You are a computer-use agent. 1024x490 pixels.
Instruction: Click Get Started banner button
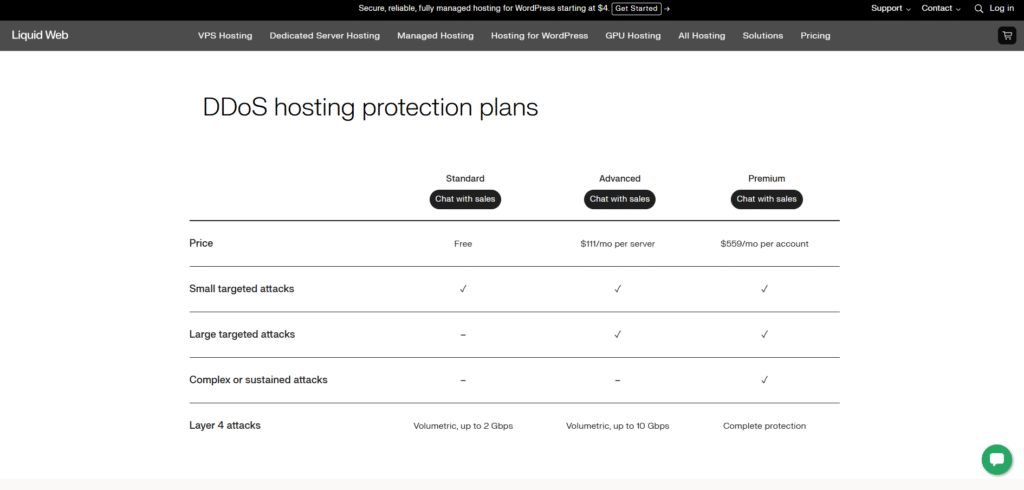pos(636,8)
